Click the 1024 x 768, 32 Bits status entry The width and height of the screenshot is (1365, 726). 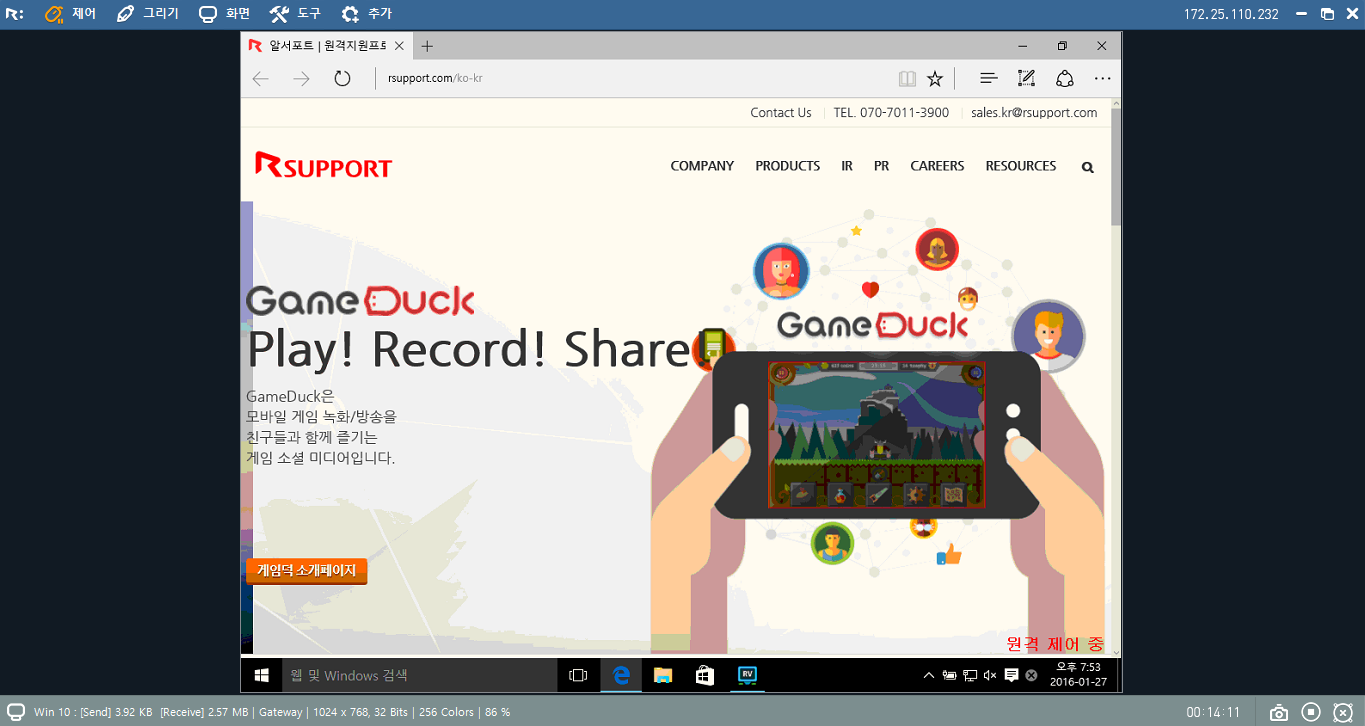click(359, 712)
